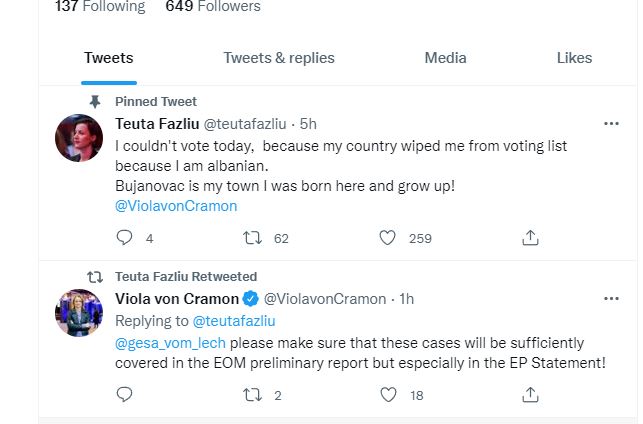Like Viola von Cramon's tweet

click(x=388, y=394)
